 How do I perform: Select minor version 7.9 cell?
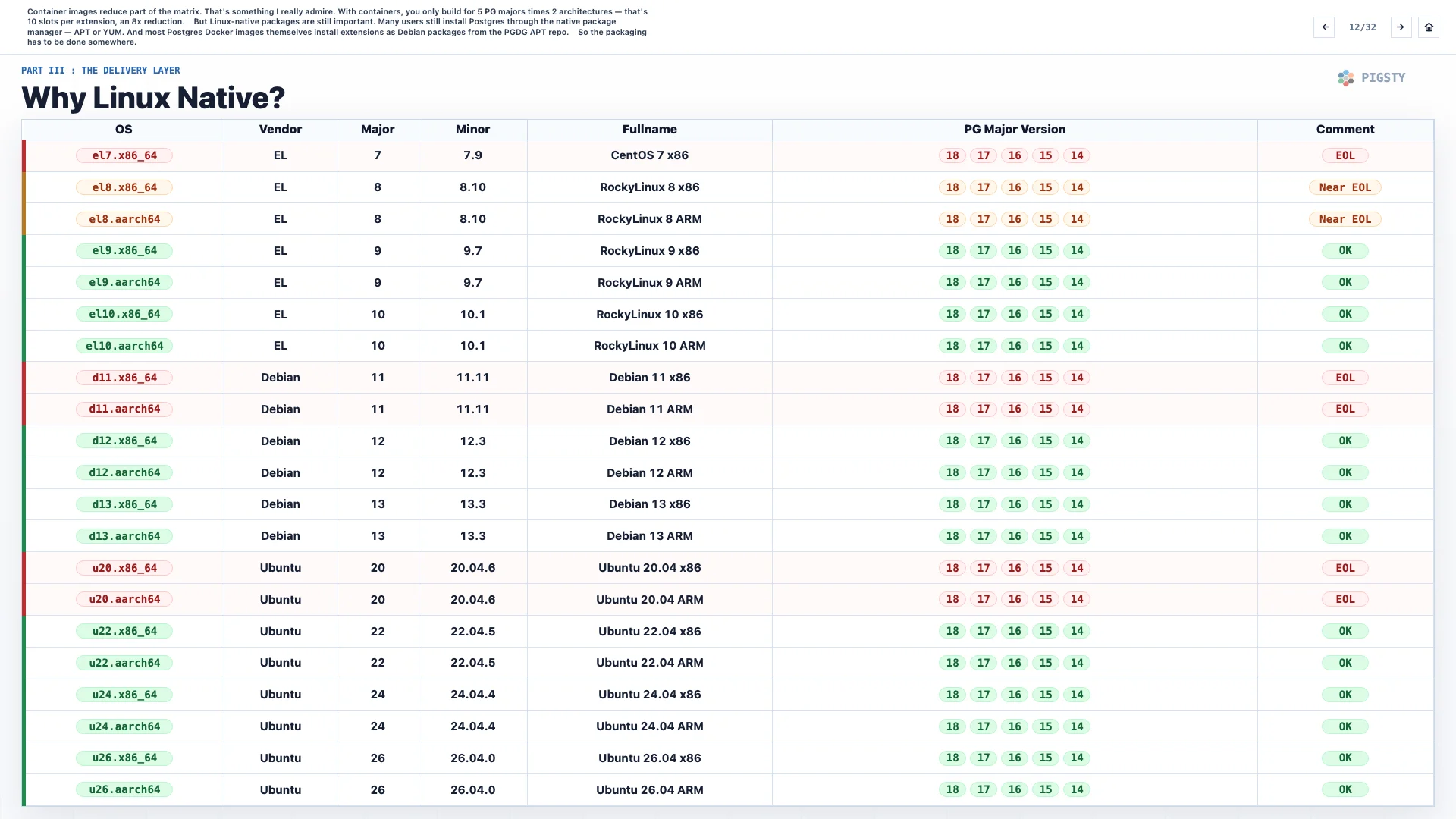(x=472, y=155)
